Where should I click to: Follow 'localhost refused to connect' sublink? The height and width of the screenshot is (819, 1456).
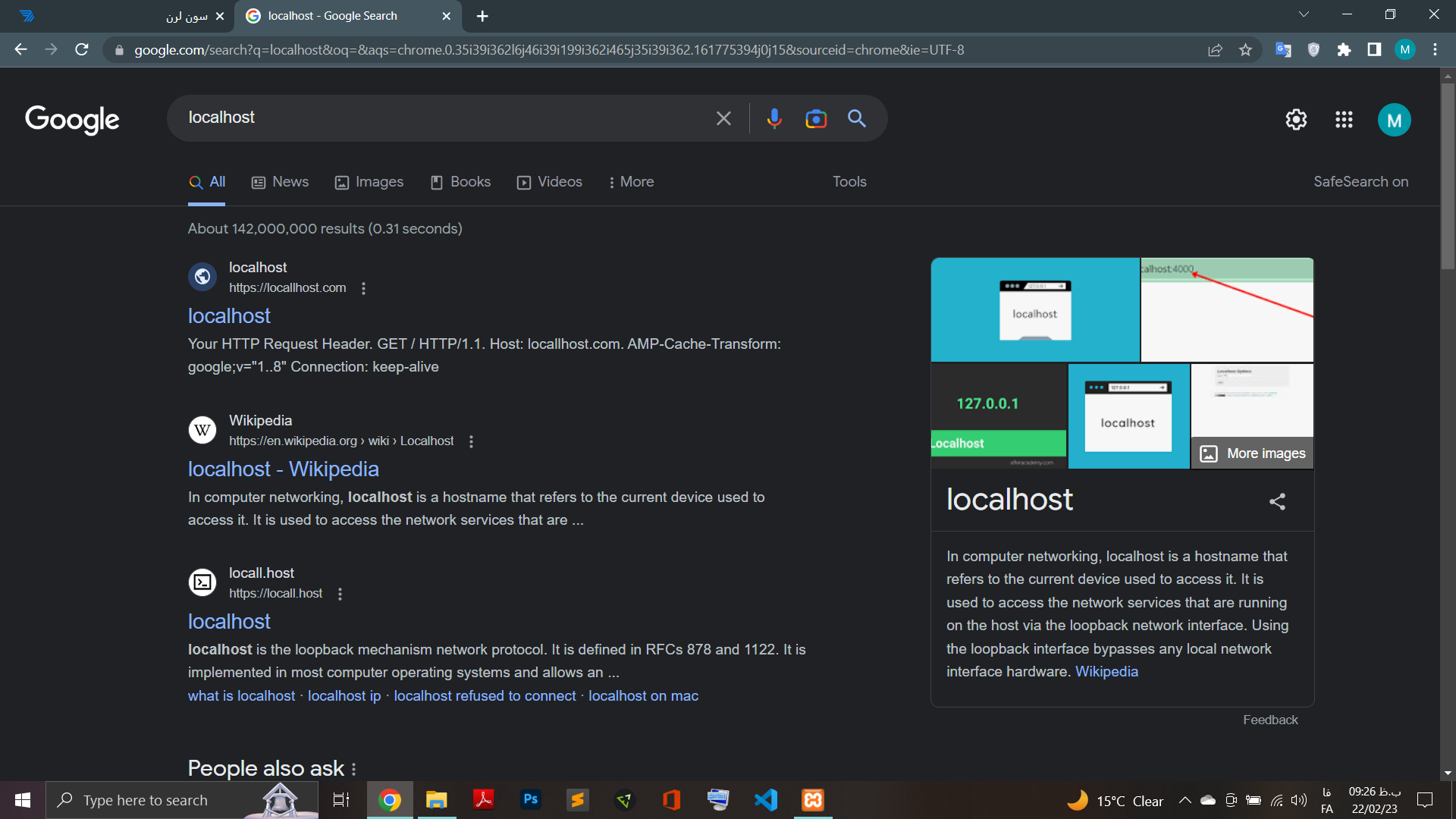pyautogui.click(x=485, y=696)
